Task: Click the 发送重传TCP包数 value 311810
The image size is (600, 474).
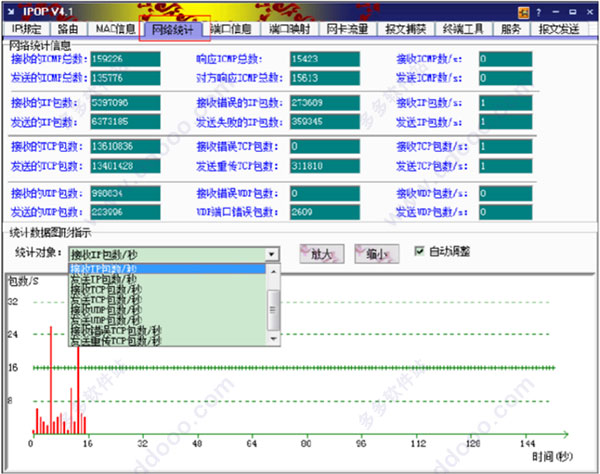Action: coord(324,166)
